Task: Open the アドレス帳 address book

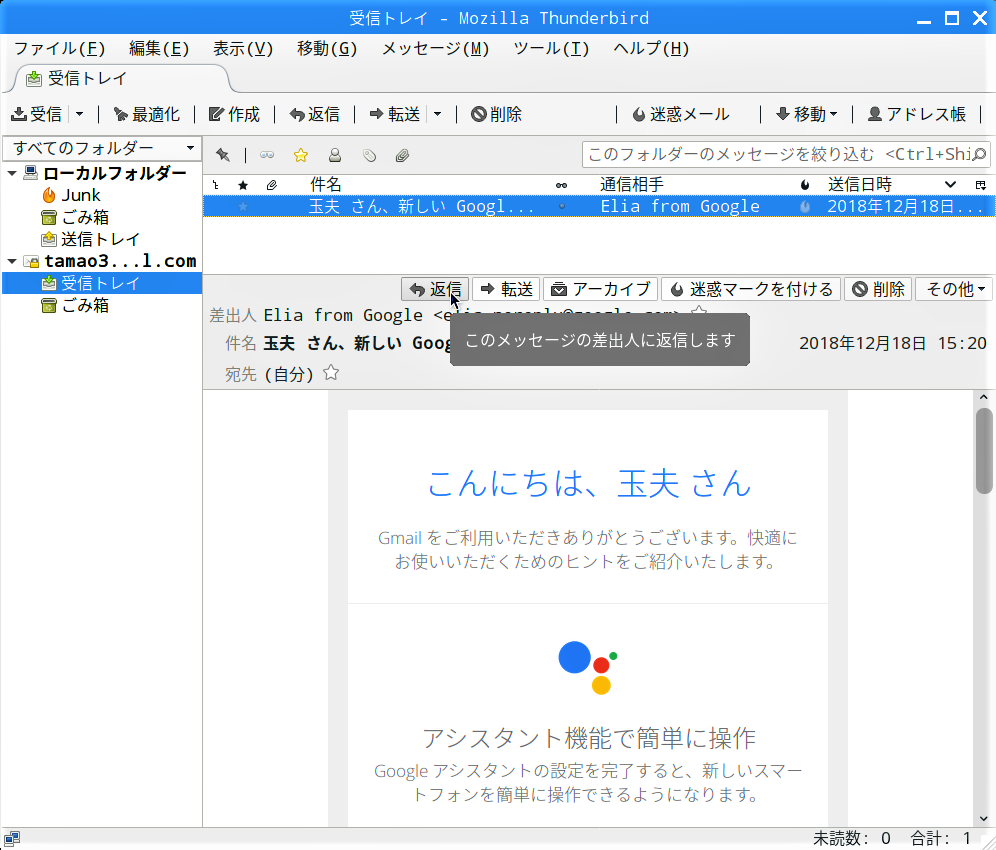Action: point(917,114)
